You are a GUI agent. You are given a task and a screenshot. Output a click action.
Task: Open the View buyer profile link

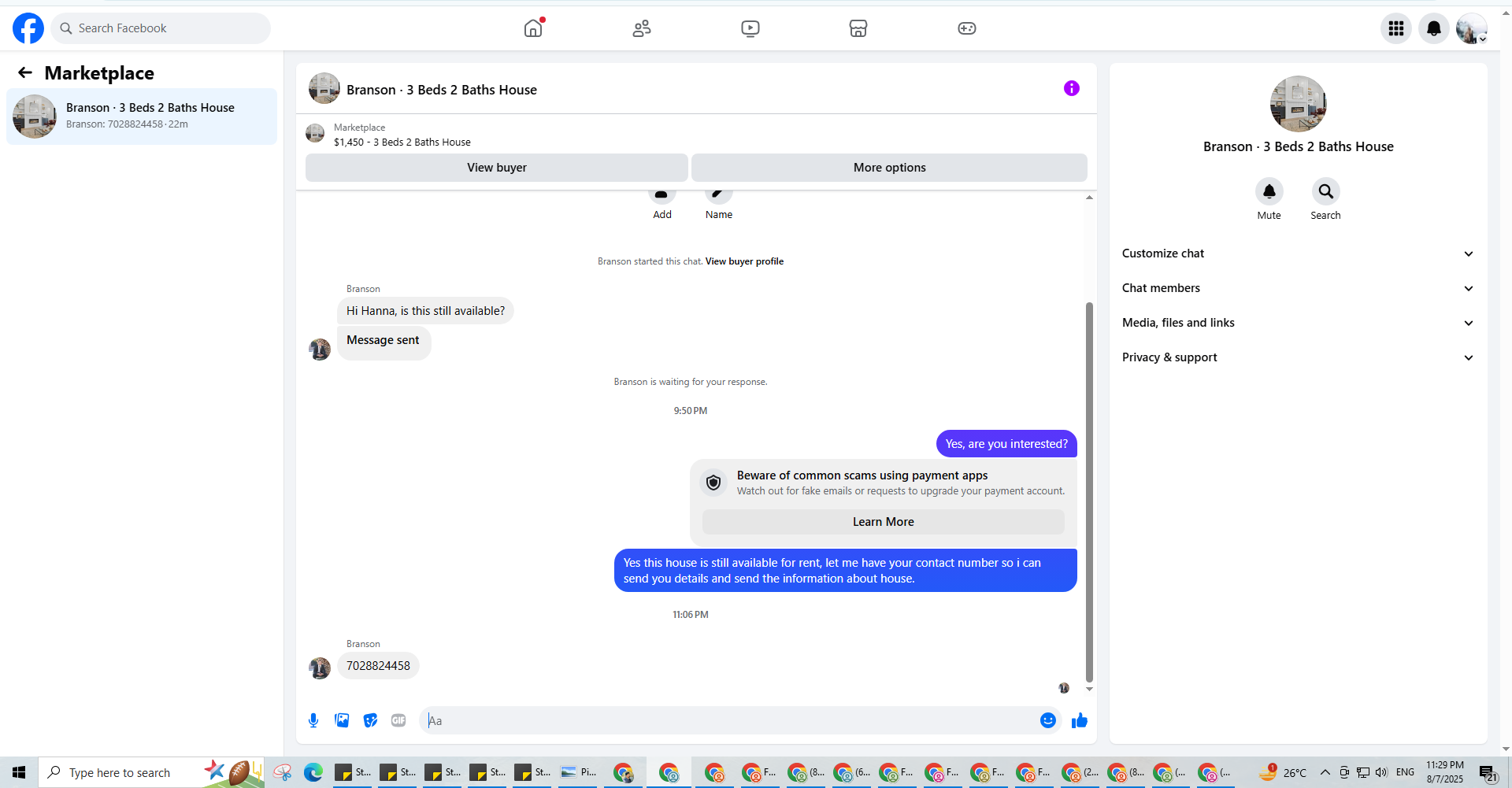coord(744,261)
